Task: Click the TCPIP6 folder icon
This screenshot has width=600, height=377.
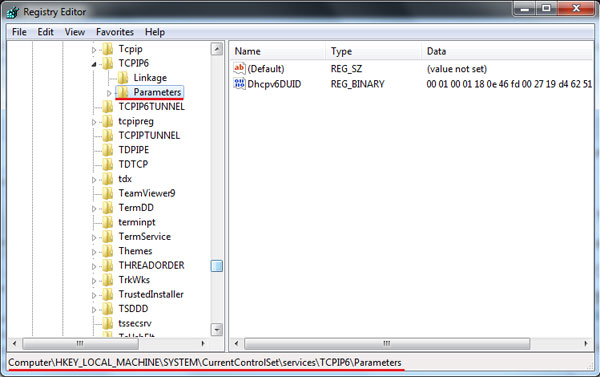Action: point(108,63)
